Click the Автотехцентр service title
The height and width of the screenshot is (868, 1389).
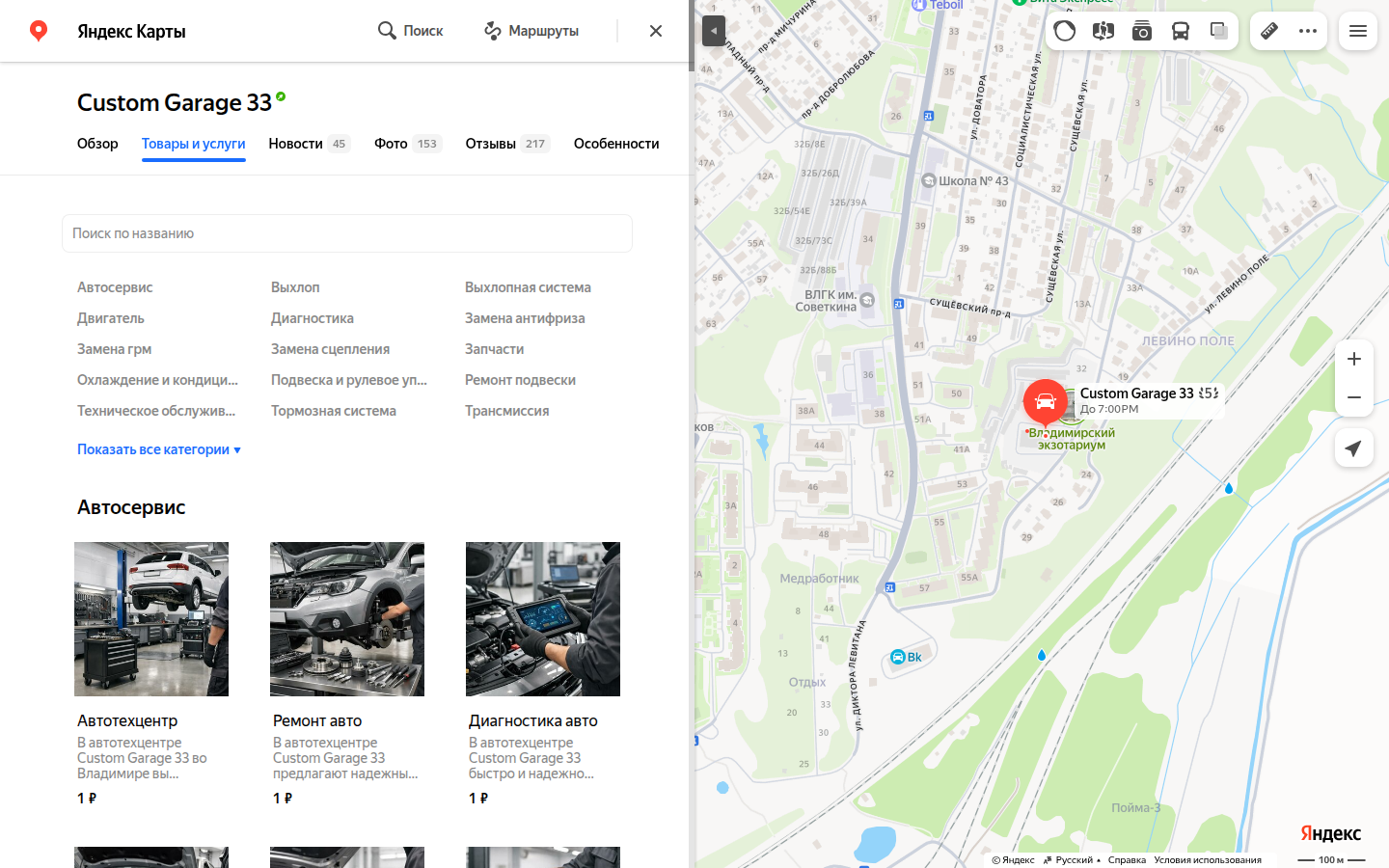(x=127, y=720)
